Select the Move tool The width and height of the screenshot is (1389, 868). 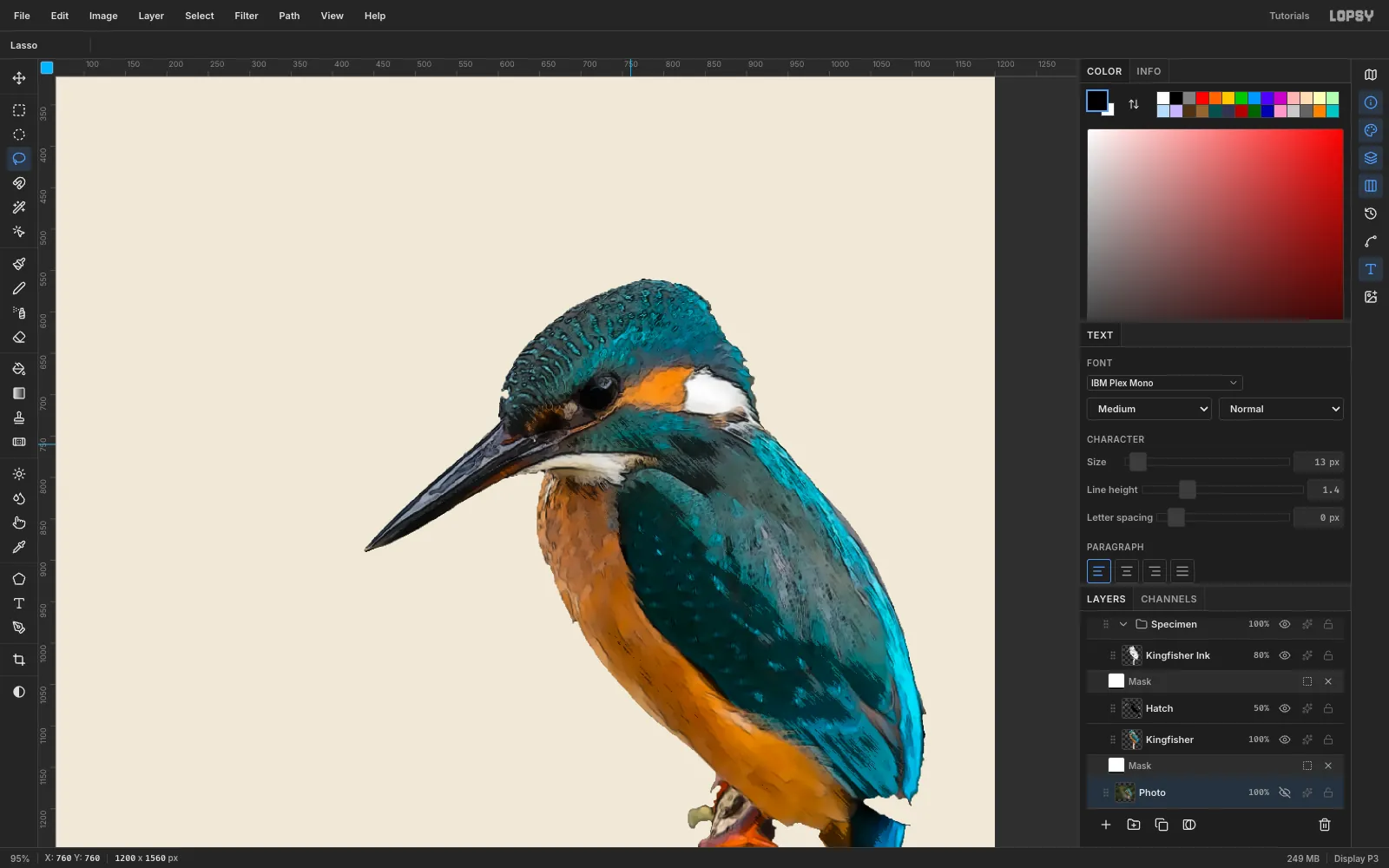coord(19,78)
